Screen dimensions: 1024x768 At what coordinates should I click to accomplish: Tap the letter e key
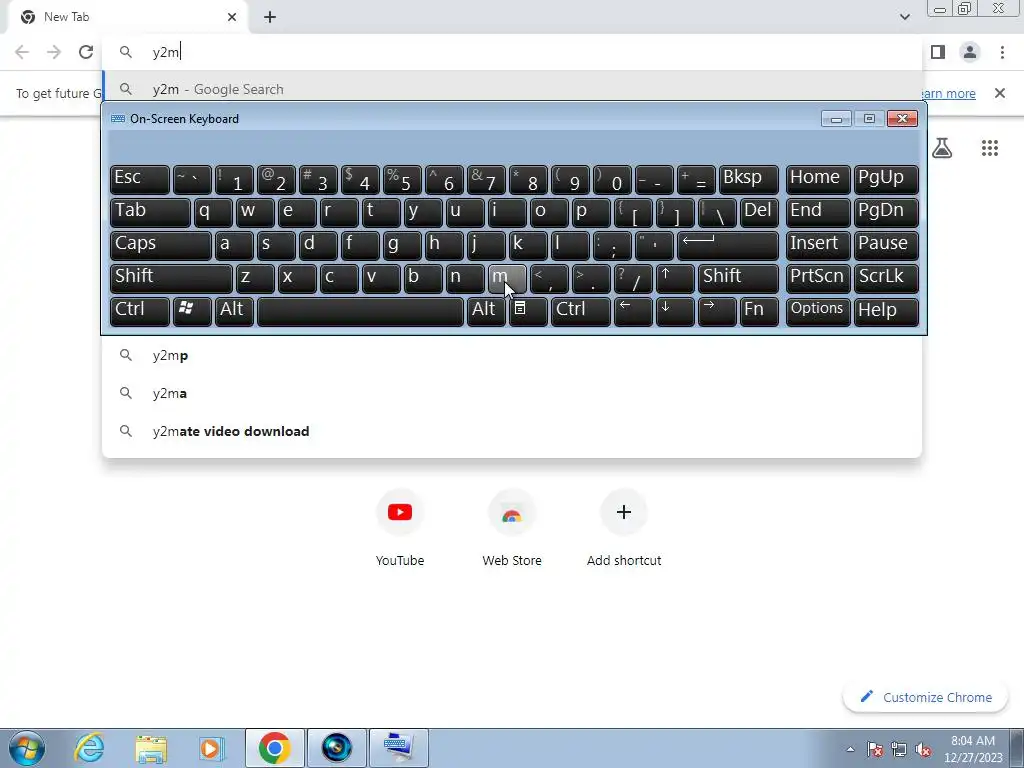pyautogui.click(x=296, y=212)
